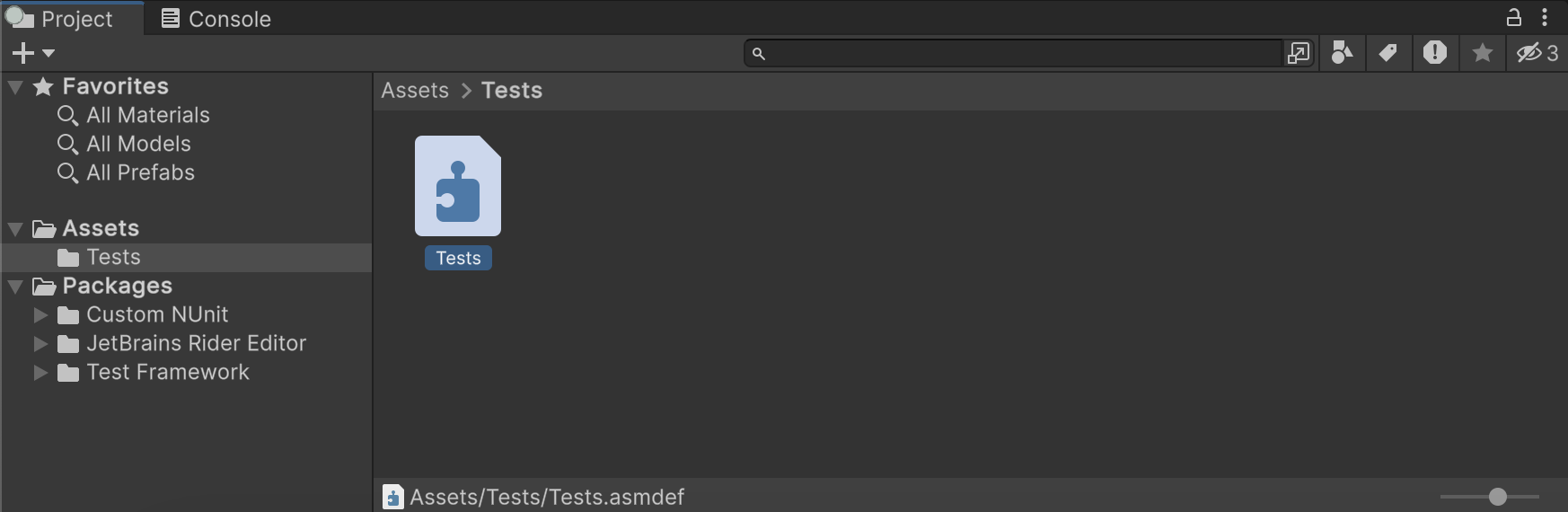Click the Search by Label tag icon
Image resolution: width=1568 pixels, height=512 pixels.
point(1387,54)
